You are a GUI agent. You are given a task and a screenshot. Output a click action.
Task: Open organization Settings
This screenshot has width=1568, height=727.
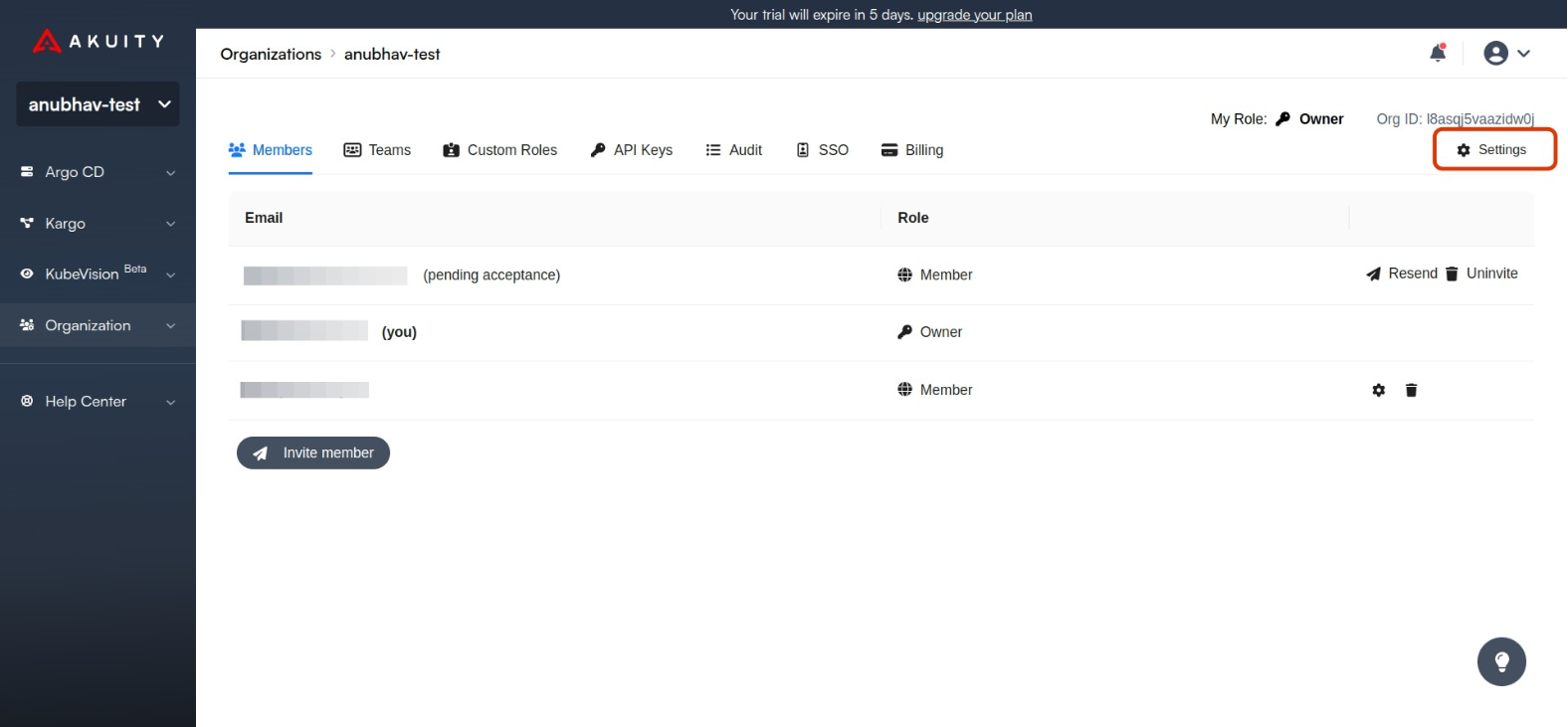(1492, 149)
